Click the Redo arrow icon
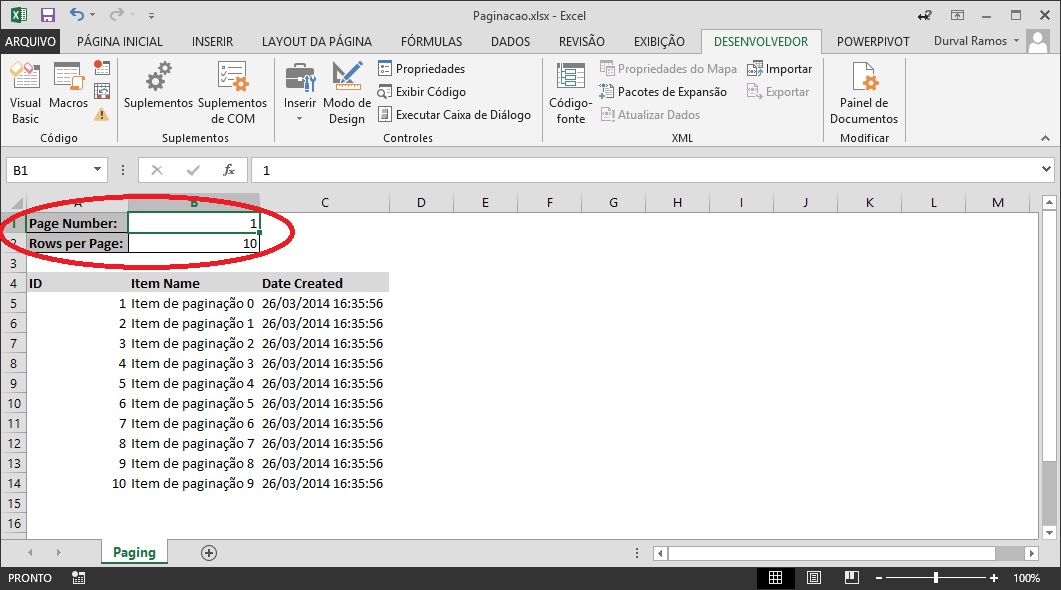The width and height of the screenshot is (1061, 590). click(117, 15)
